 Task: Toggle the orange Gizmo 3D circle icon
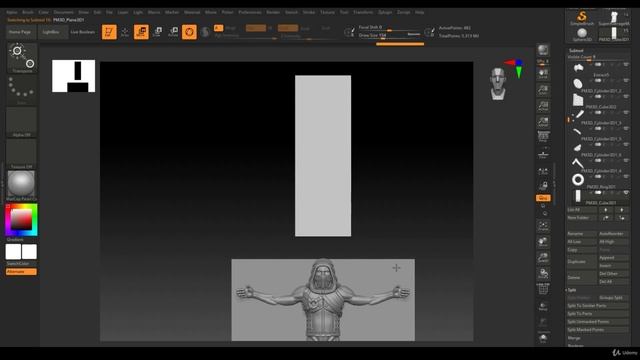click(189, 32)
